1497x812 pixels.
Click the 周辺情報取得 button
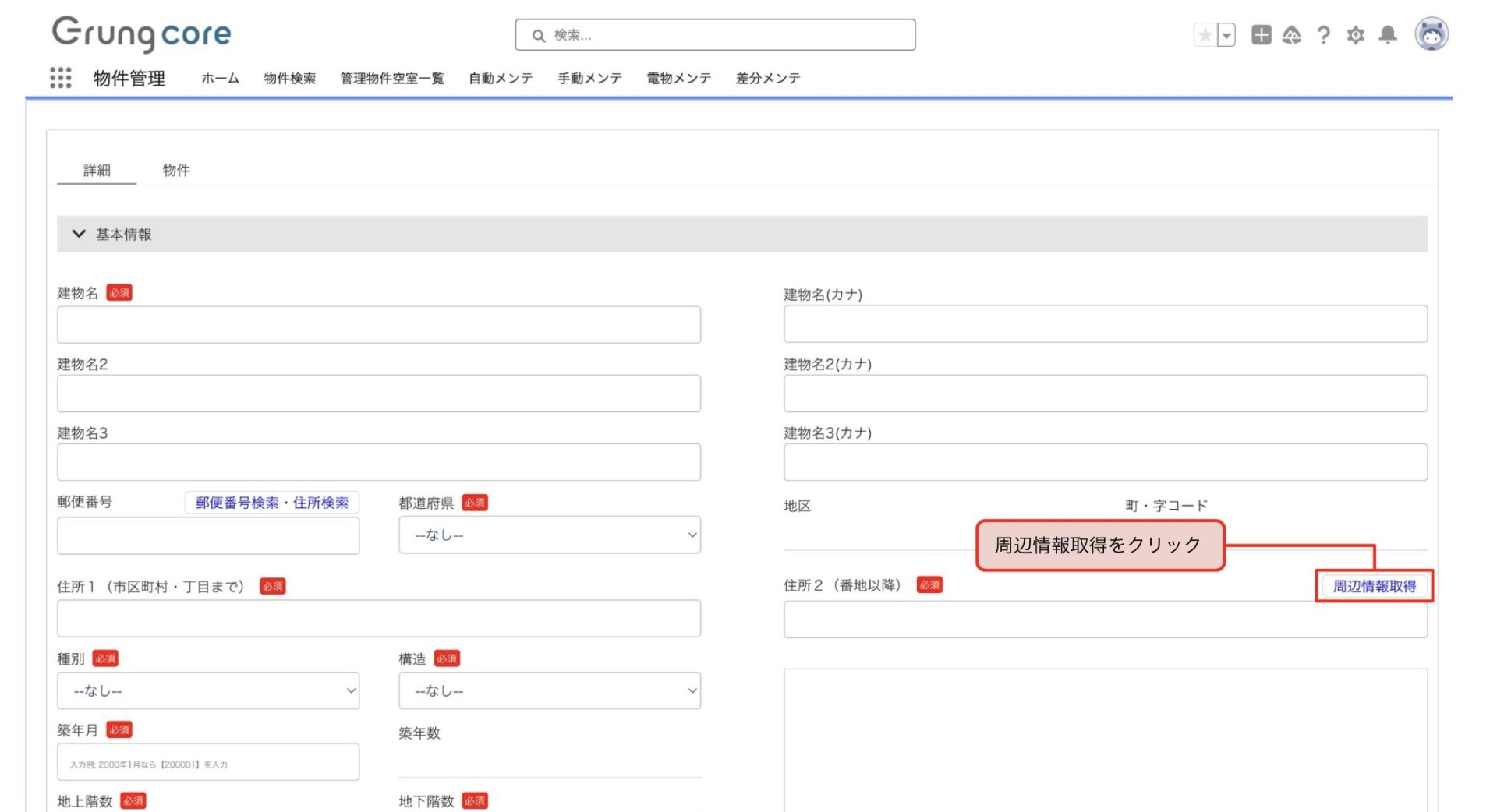coord(1374,586)
